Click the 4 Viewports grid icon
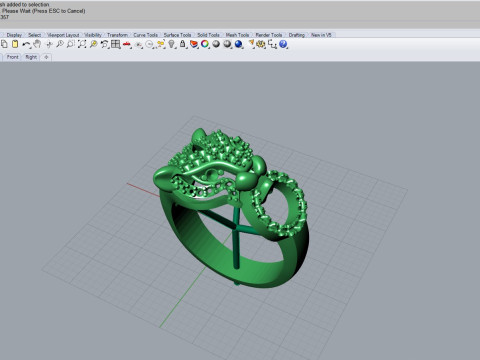Screen dimensions: 480x360 [x=116, y=44]
